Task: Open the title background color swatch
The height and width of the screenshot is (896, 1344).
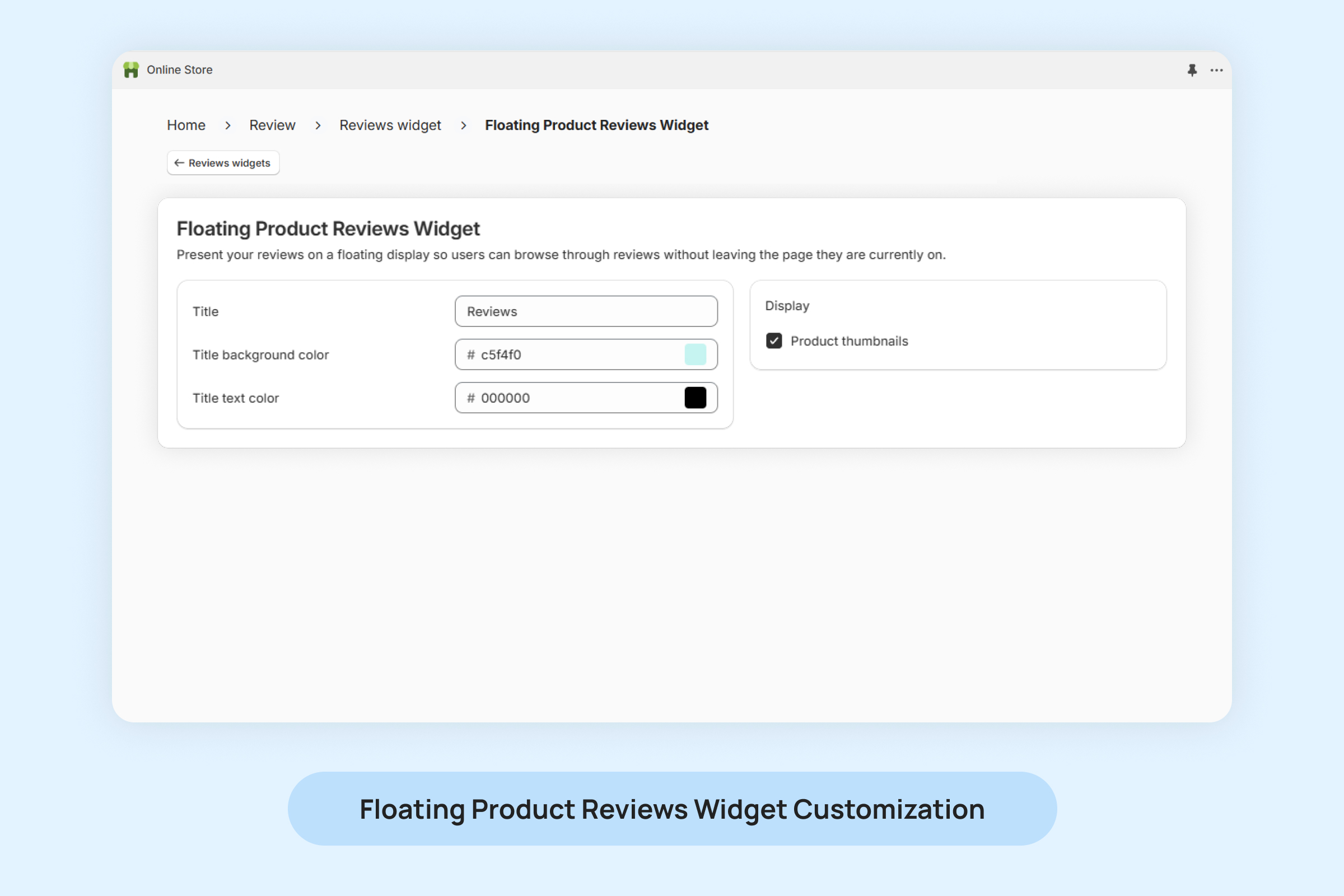Action: 695,354
